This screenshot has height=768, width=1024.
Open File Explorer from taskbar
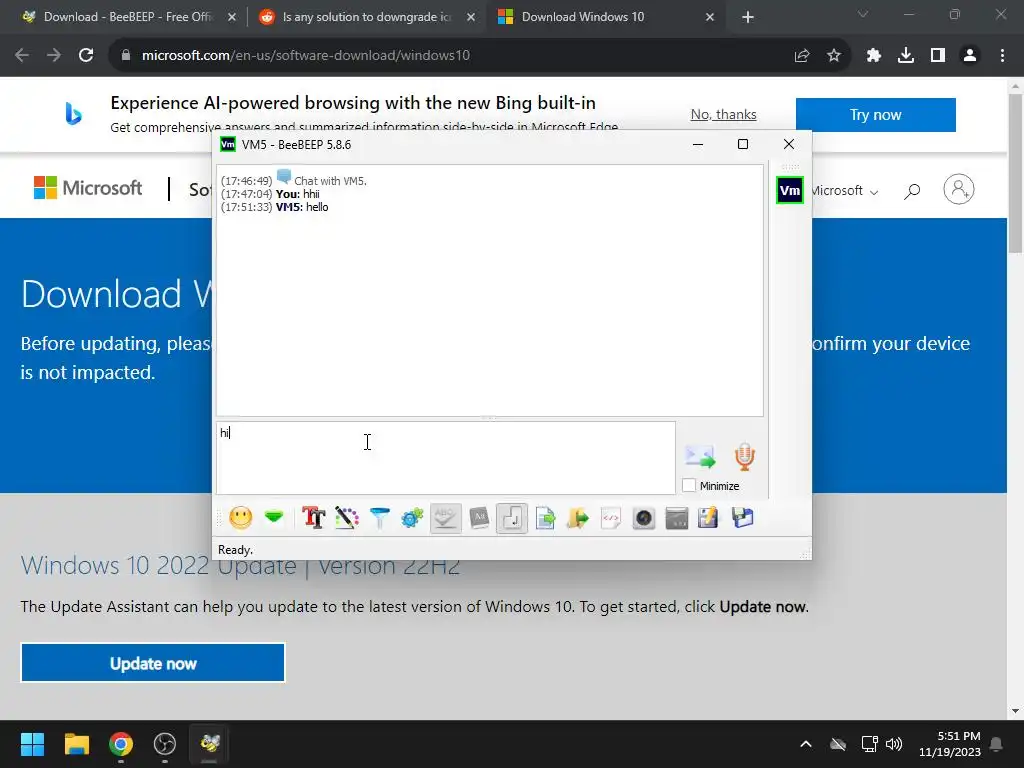pyautogui.click(x=76, y=744)
